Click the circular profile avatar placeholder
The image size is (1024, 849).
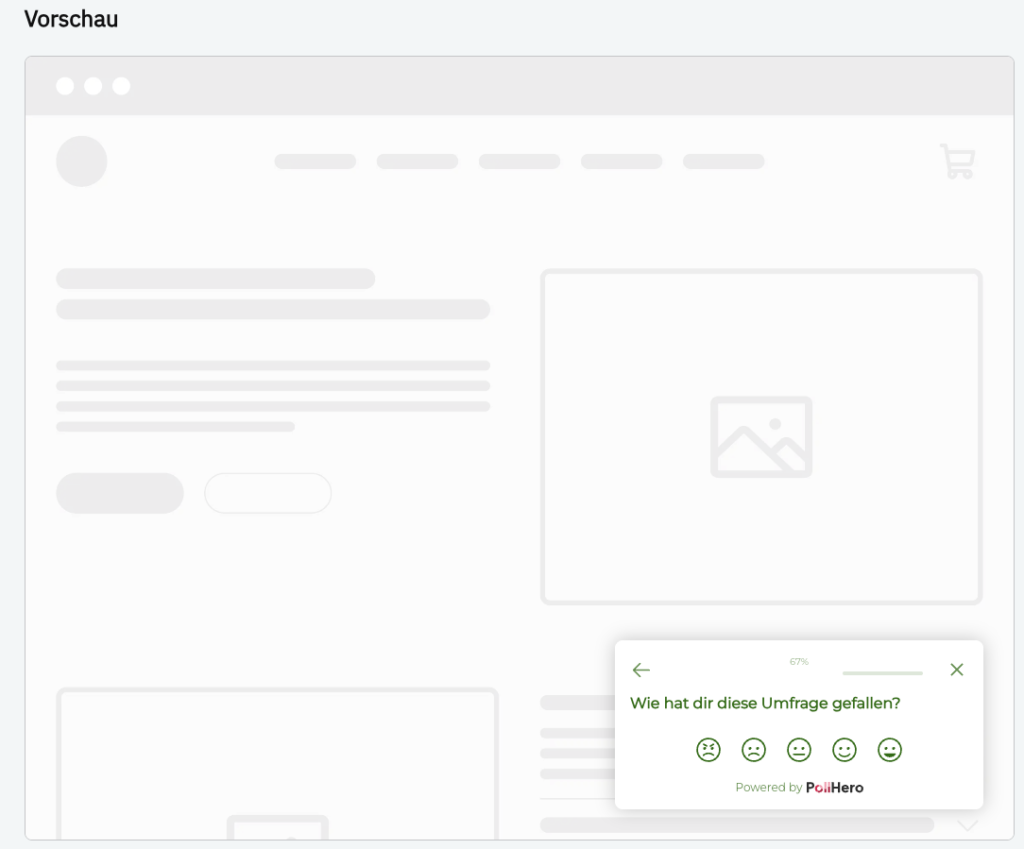coord(81,161)
